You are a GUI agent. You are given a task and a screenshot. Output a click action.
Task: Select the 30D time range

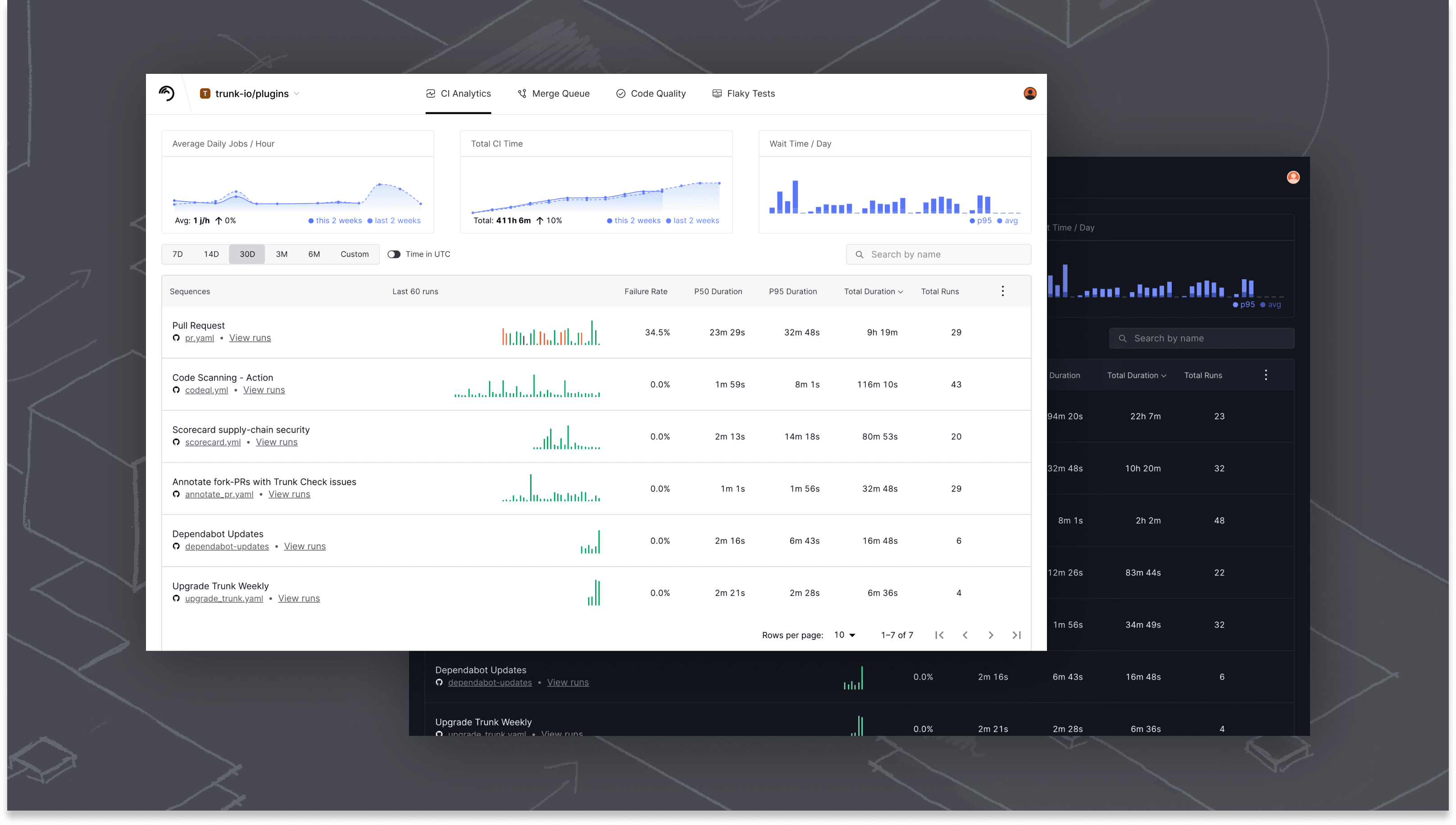coord(247,254)
